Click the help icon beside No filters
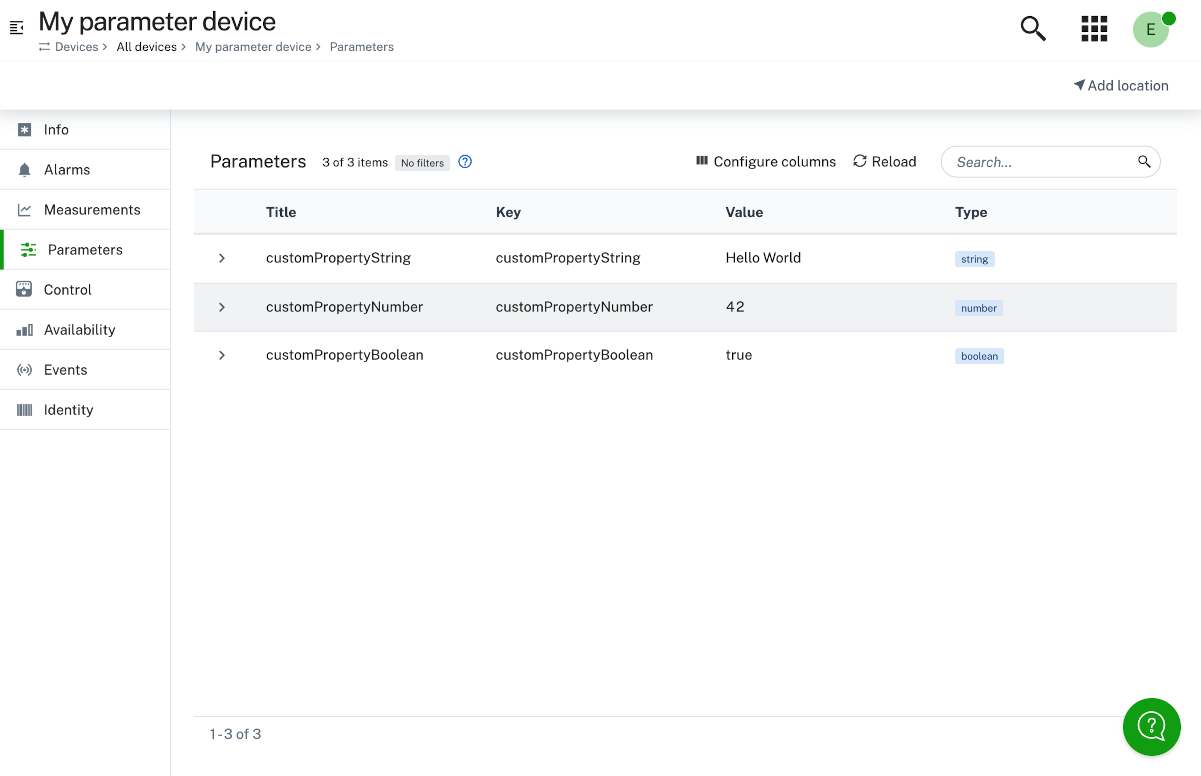 point(465,162)
